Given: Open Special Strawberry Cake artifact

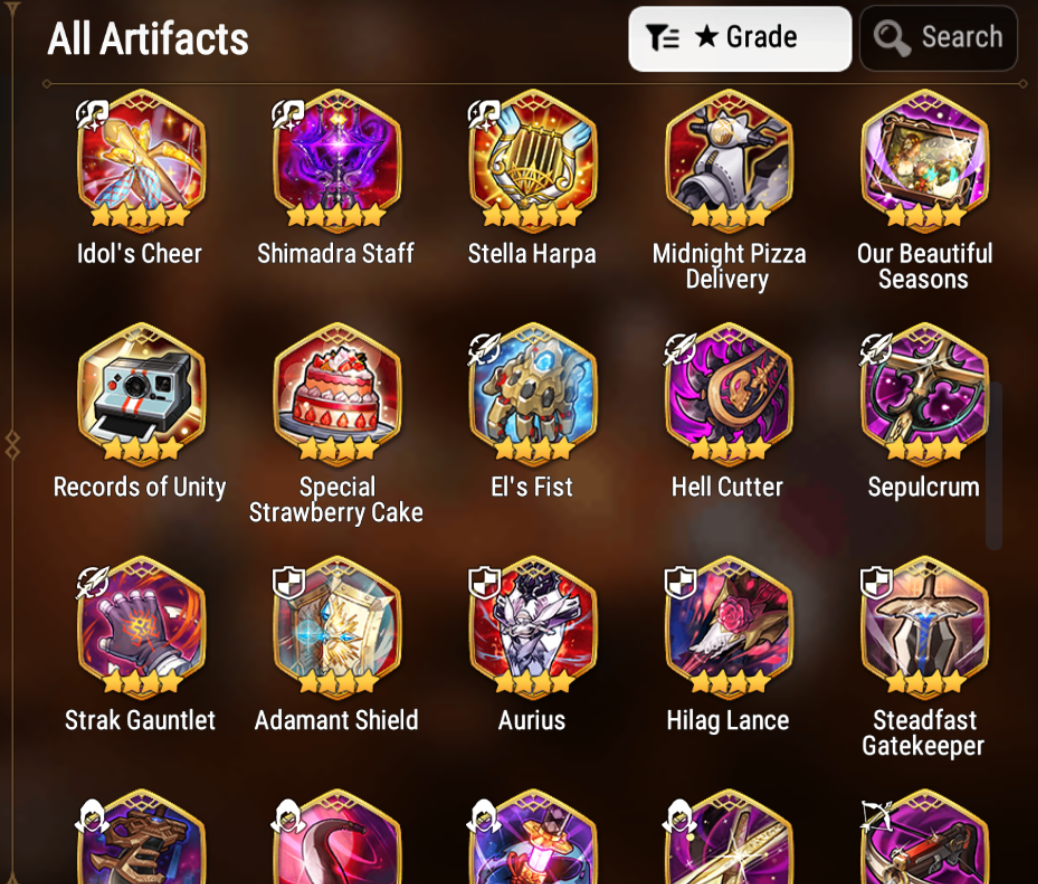Looking at the screenshot, I should coord(337,394).
